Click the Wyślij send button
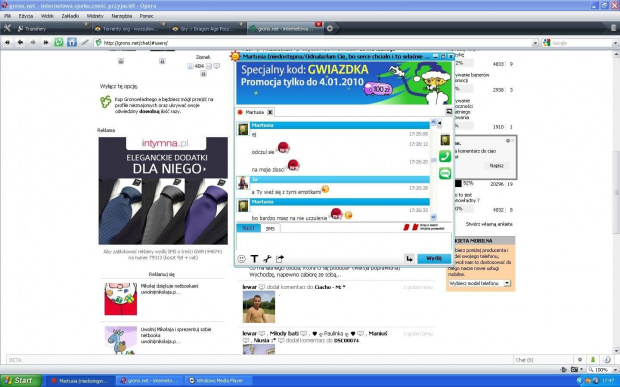The width and height of the screenshot is (620, 387). tap(434, 259)
